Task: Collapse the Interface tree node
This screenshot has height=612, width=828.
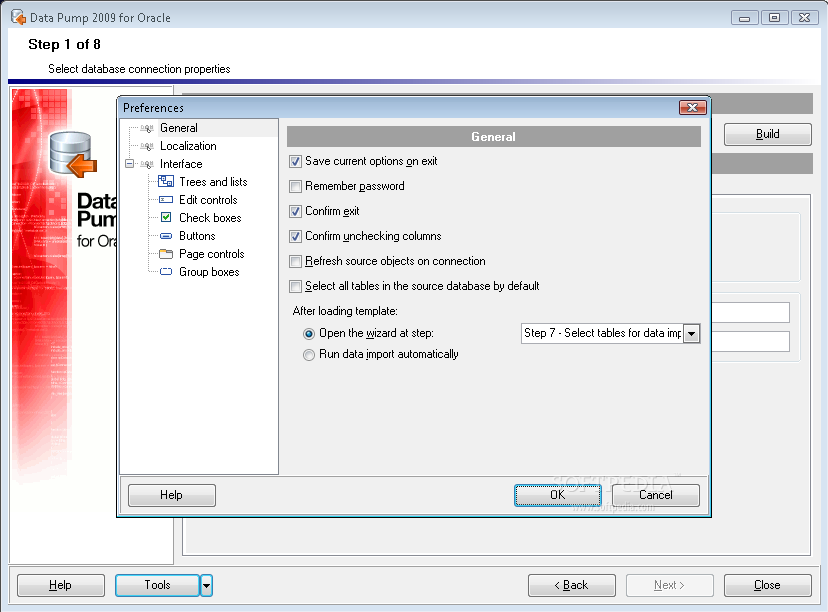Action: tap(129, 164)
